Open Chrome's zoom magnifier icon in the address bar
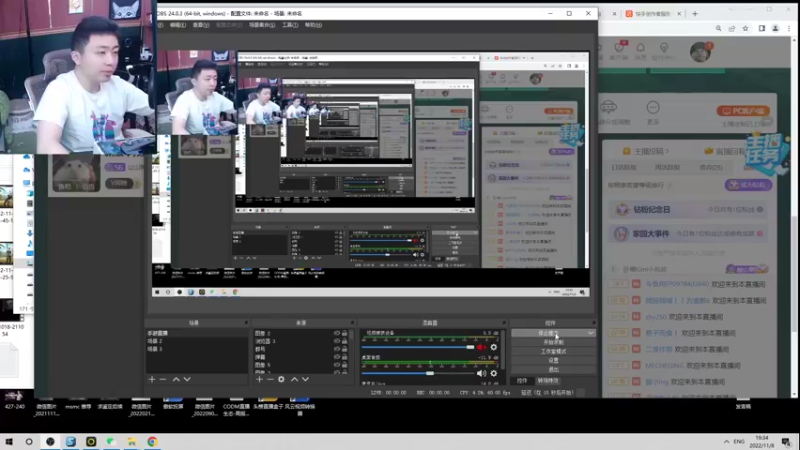 coord(718,29)
